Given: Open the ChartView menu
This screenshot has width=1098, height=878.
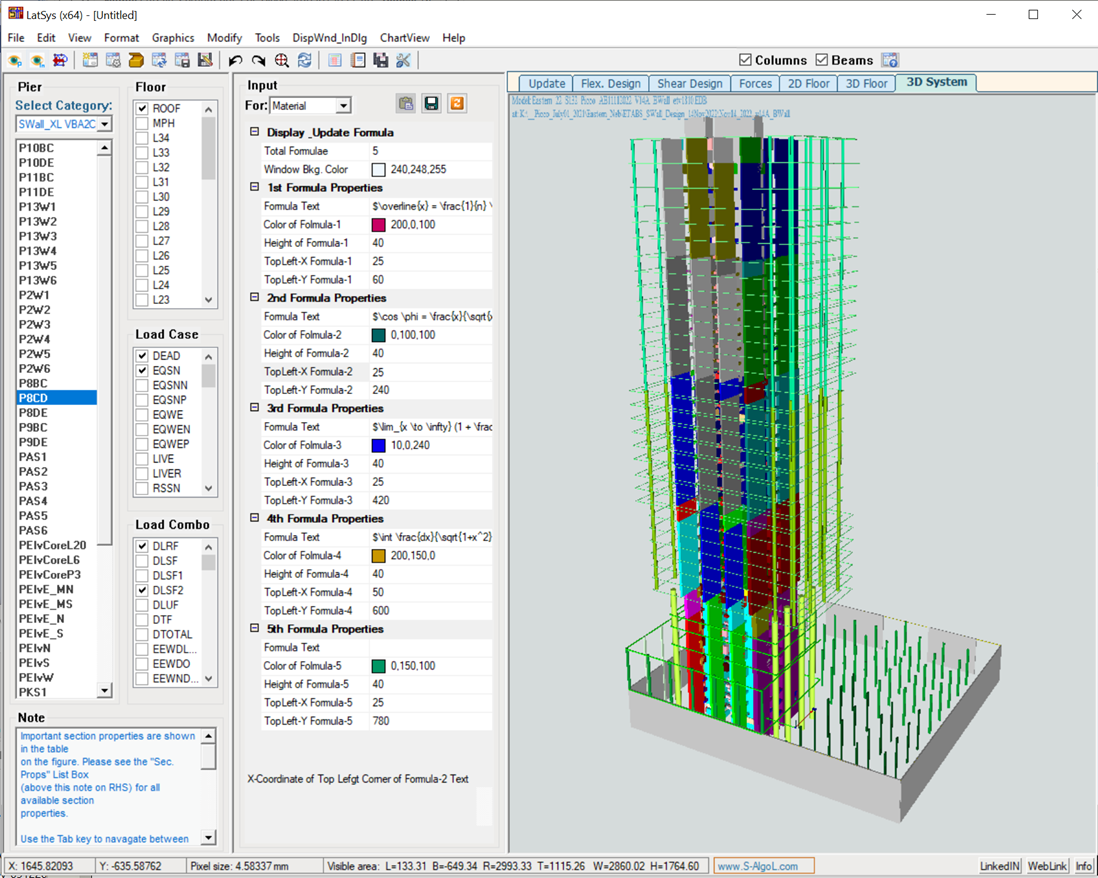Looking at the screenshot, I should pyautogui.click(x=404, y=37).
